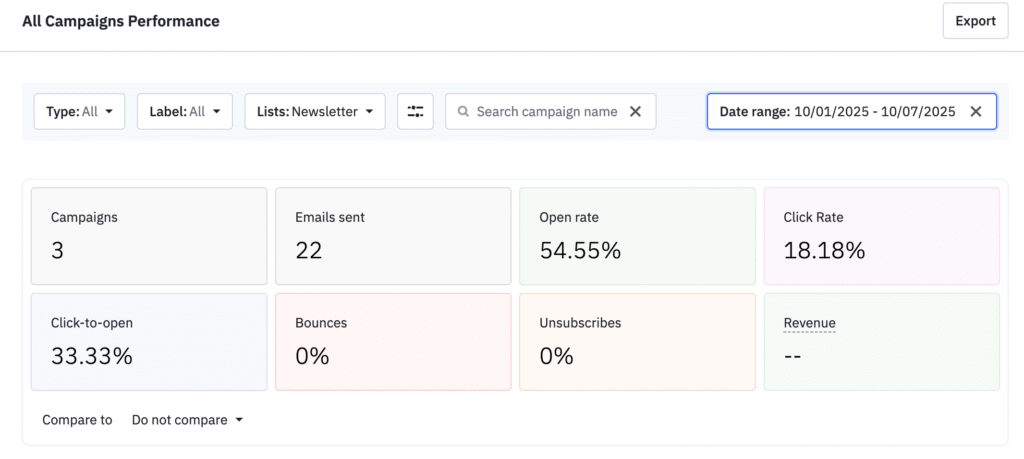Click the 33.33% click-to-open value

(91, 356)
